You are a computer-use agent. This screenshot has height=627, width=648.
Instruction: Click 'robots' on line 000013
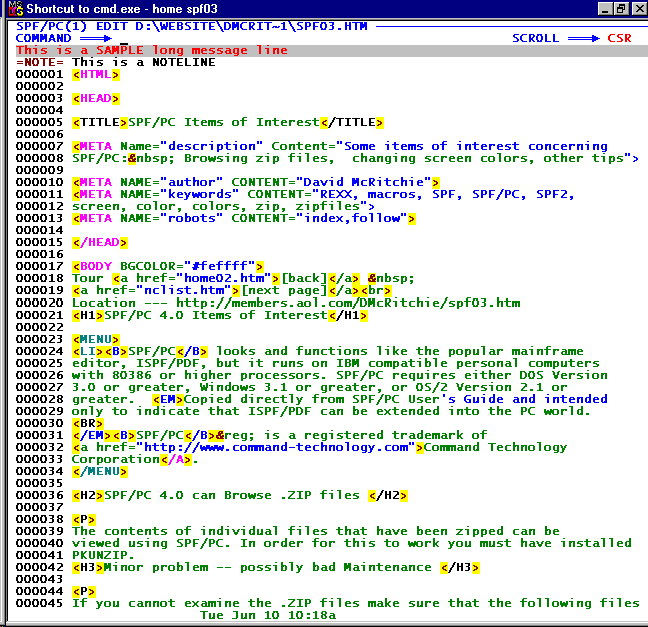(x=191, y=218)
